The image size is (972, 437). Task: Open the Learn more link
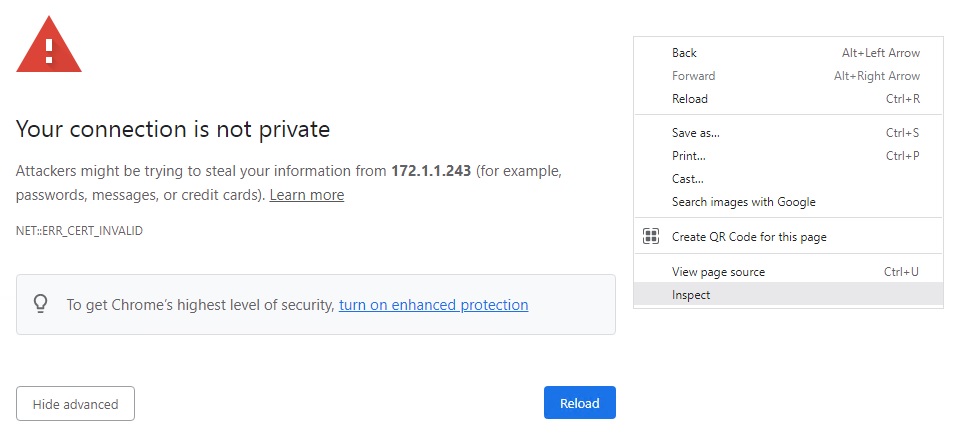[307, 195]
